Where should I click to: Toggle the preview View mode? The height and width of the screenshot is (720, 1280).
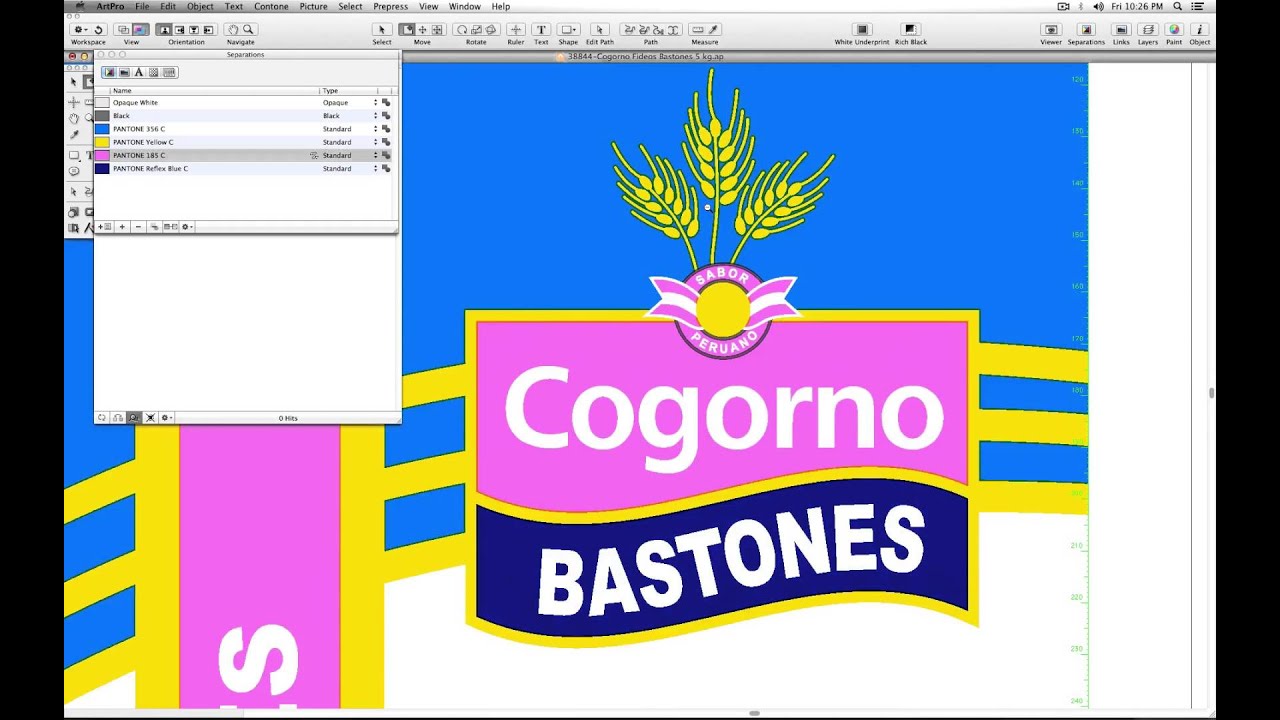point(140,30)
